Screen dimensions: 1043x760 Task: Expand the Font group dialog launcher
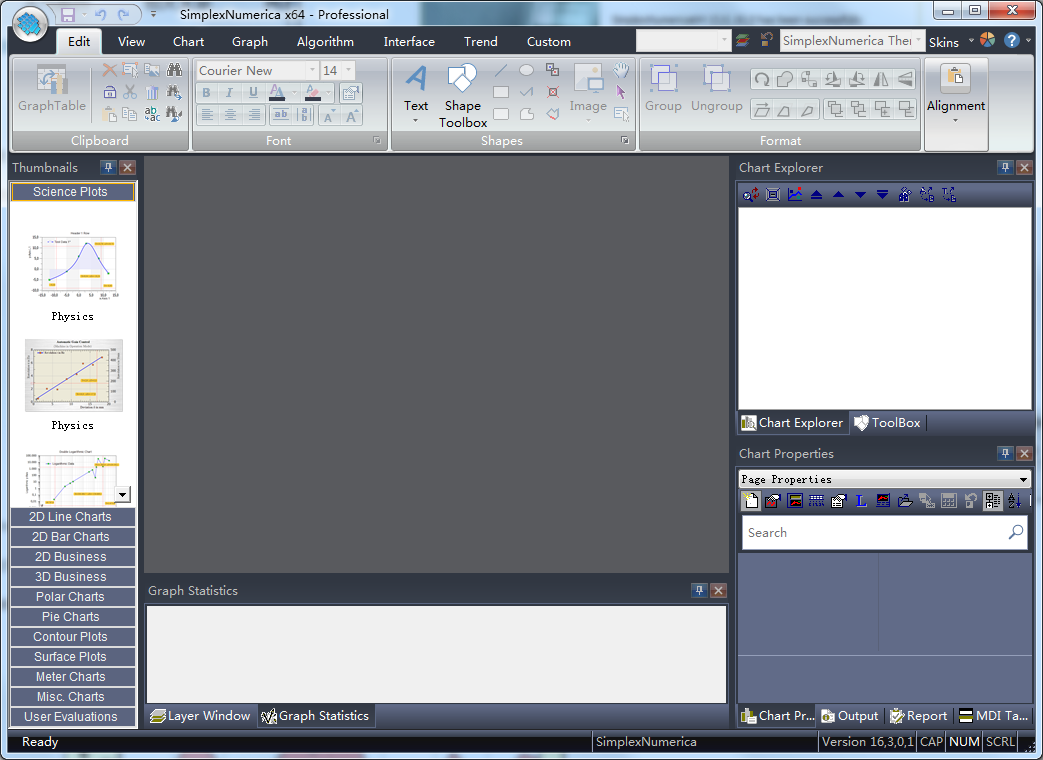point(376,140)
